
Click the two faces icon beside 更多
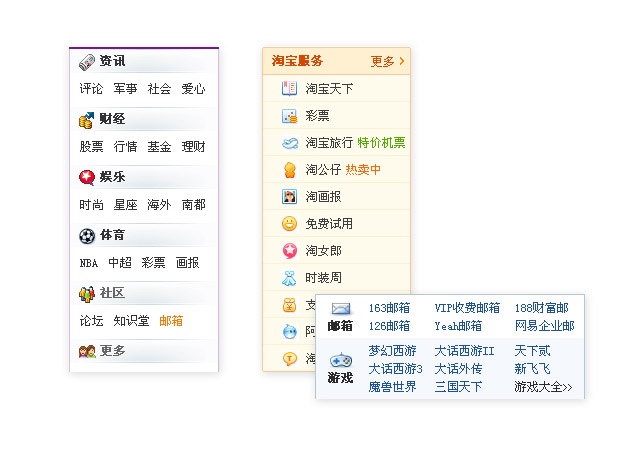87,351
